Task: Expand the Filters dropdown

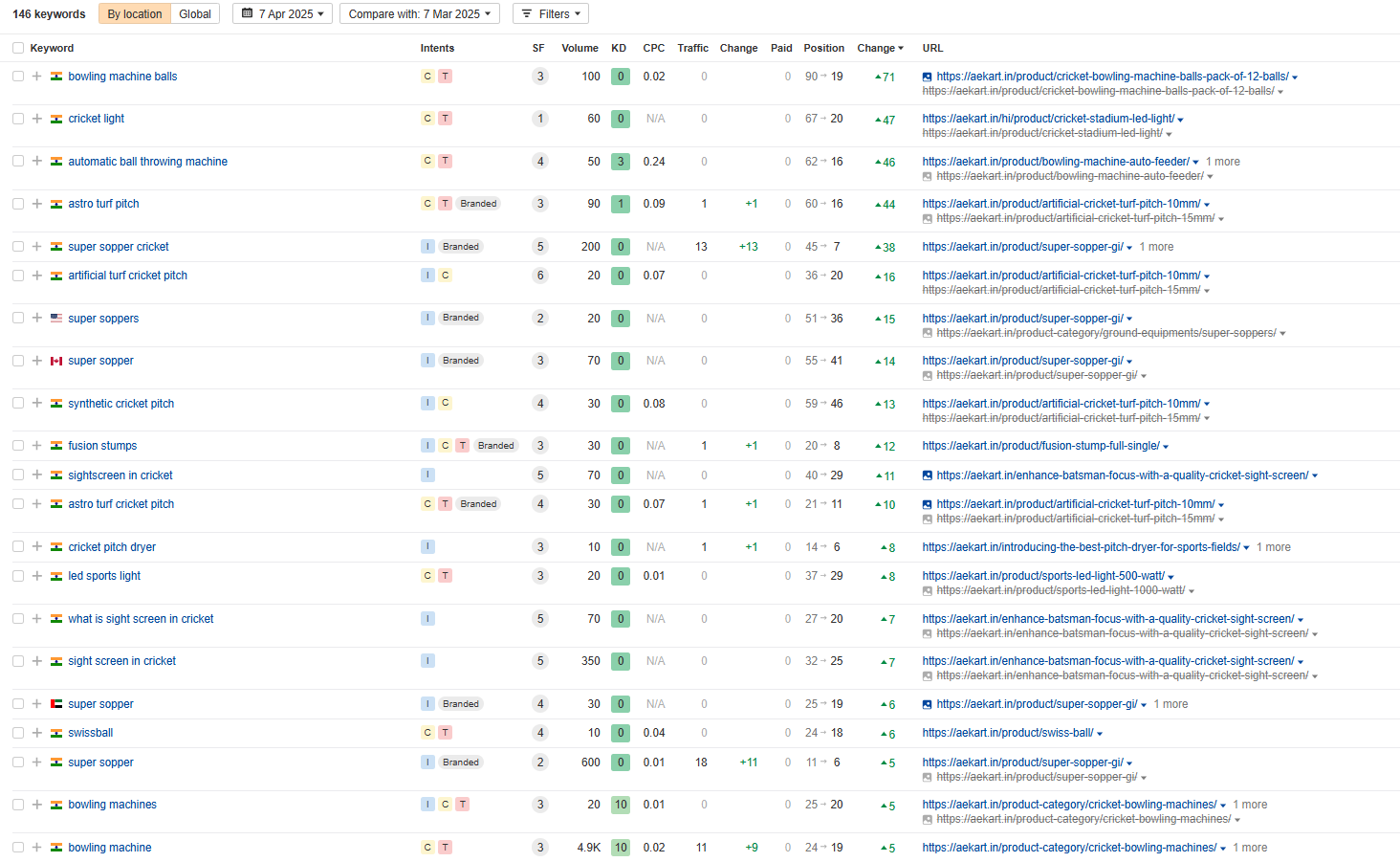Action: tap(551, 13)
